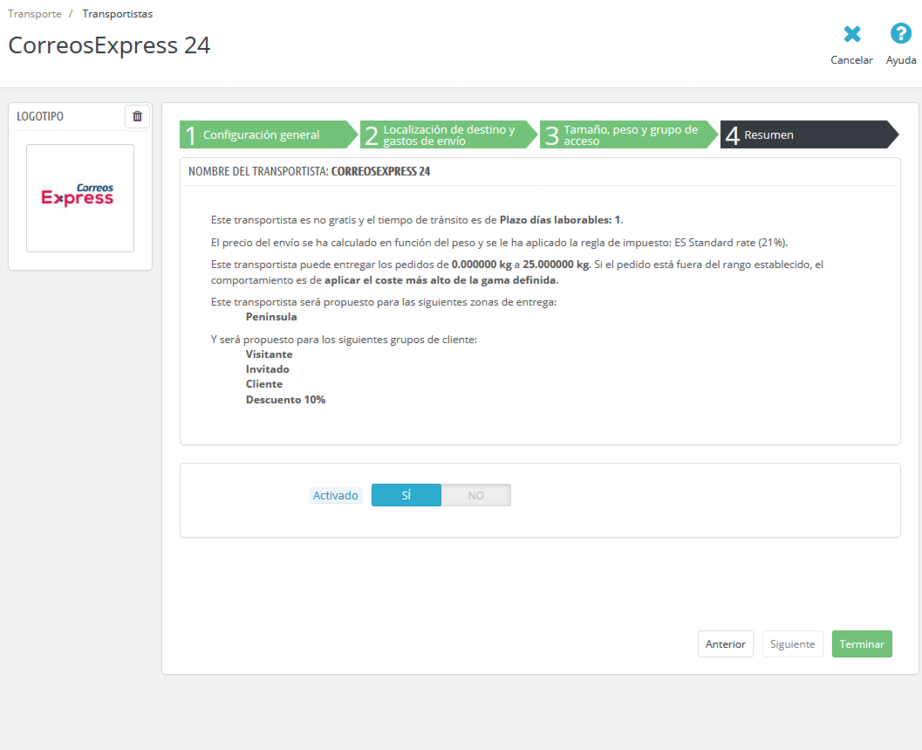The width and height of the screenshot is (922, 750).
Task: Open Ayuda using the question mark icon
Action: [900, 34]
